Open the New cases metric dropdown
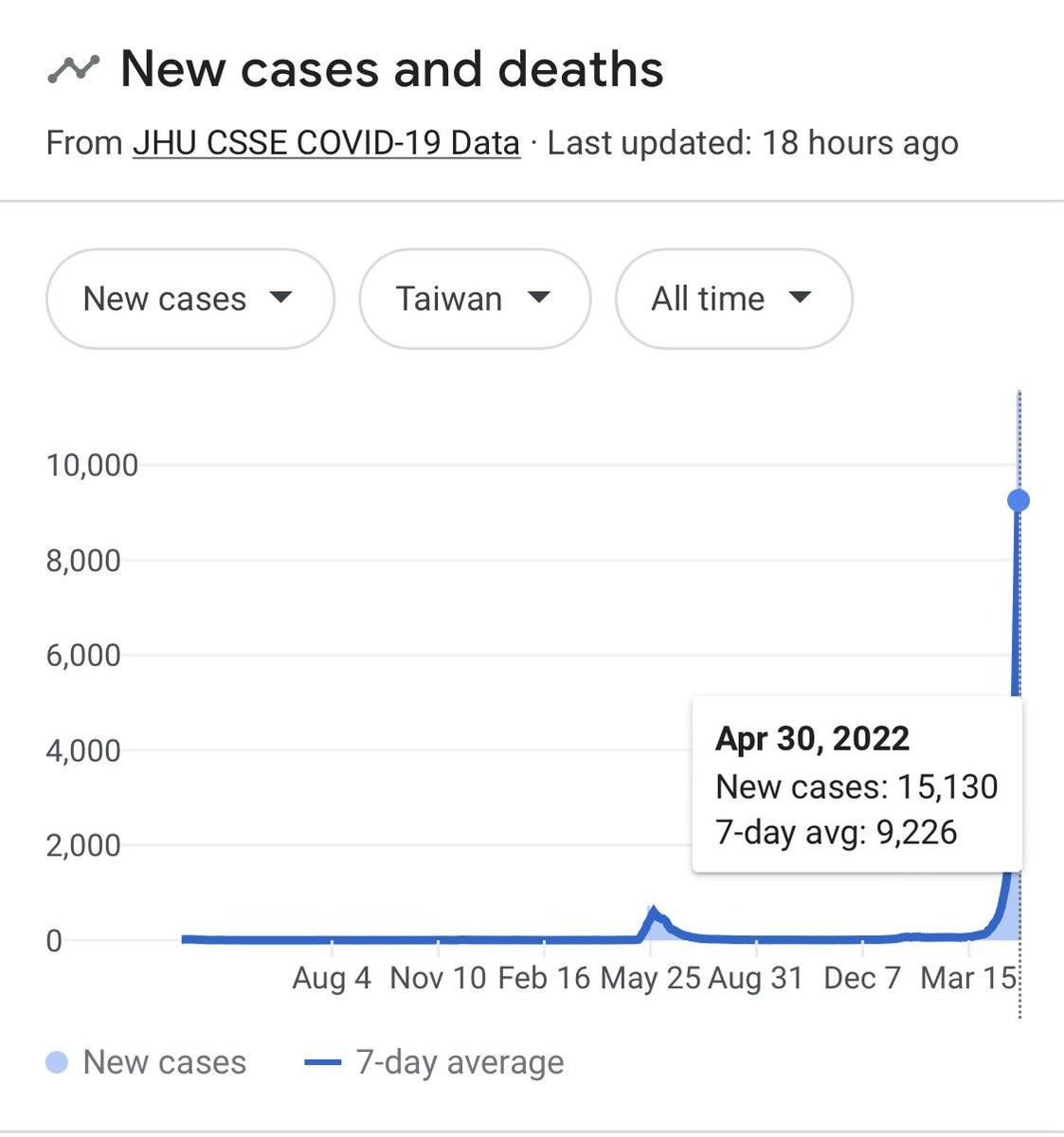1064x1137 pixels. pyautogui.click(x=189, y=299)
